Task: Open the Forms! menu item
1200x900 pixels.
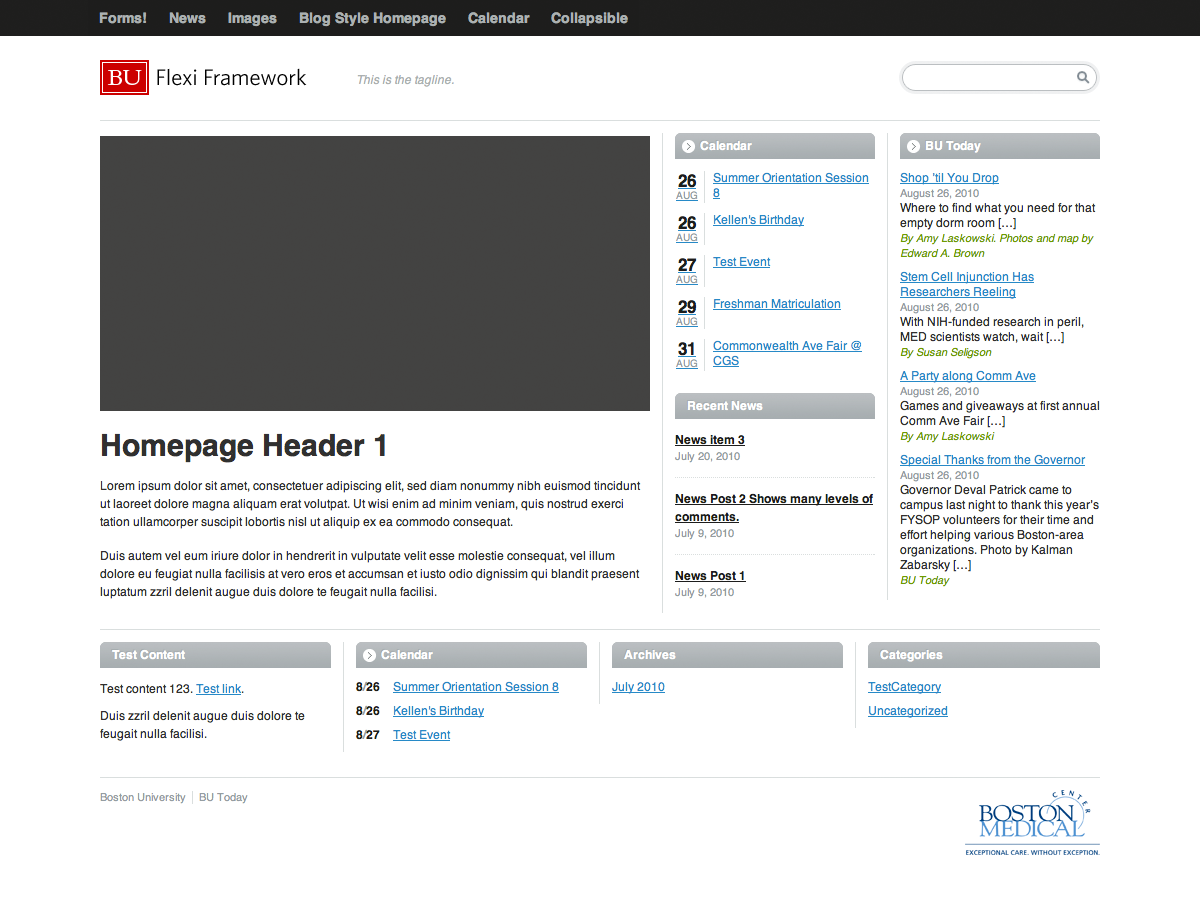Action: point(123,18)
